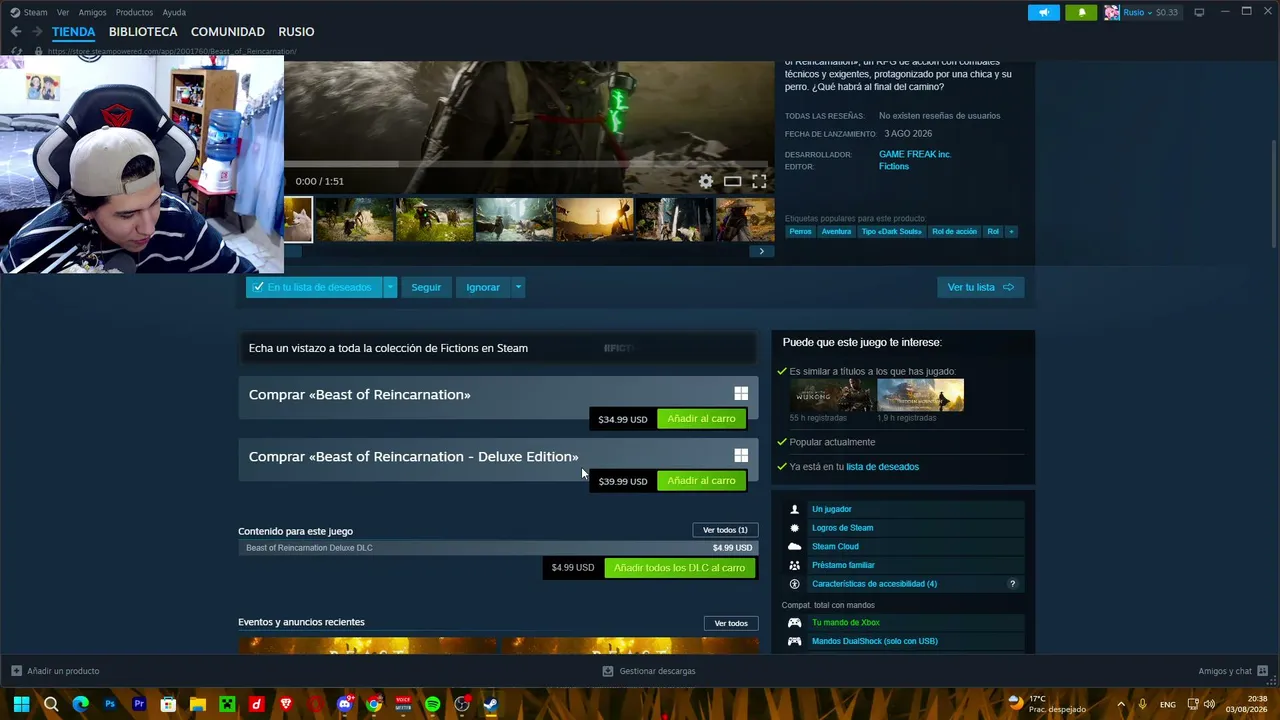The width and height of the screenshot is (1280, 720).
Task: Open the Amigos menu
Action: 92,12
